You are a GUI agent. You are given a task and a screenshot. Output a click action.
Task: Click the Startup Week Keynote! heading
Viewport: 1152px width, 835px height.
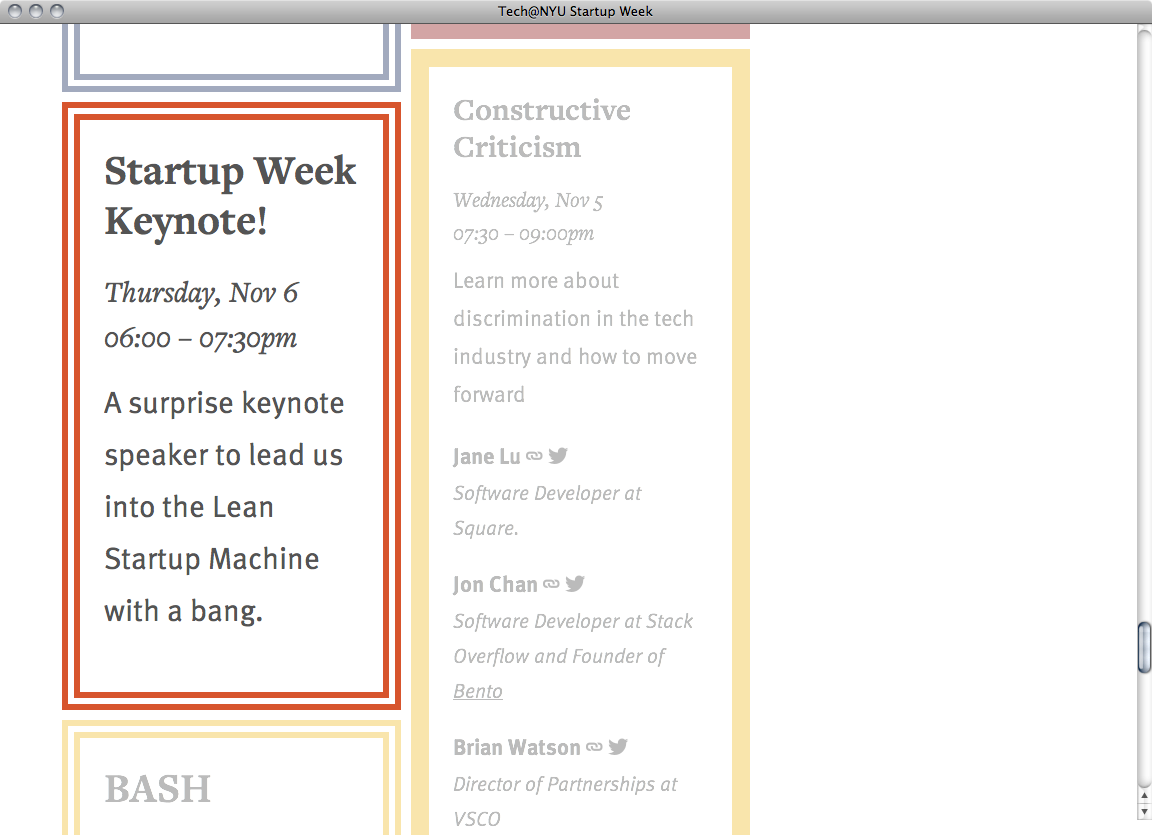tap(230, 195)
